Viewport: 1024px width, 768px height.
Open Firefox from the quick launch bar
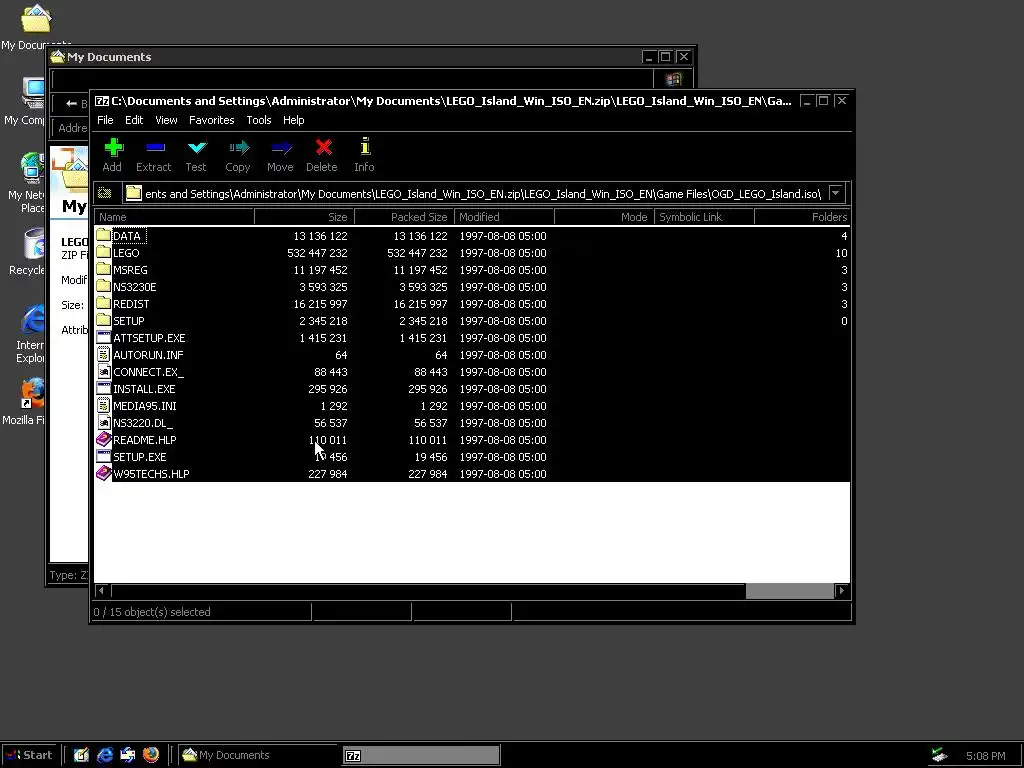[x=151, y=755]
